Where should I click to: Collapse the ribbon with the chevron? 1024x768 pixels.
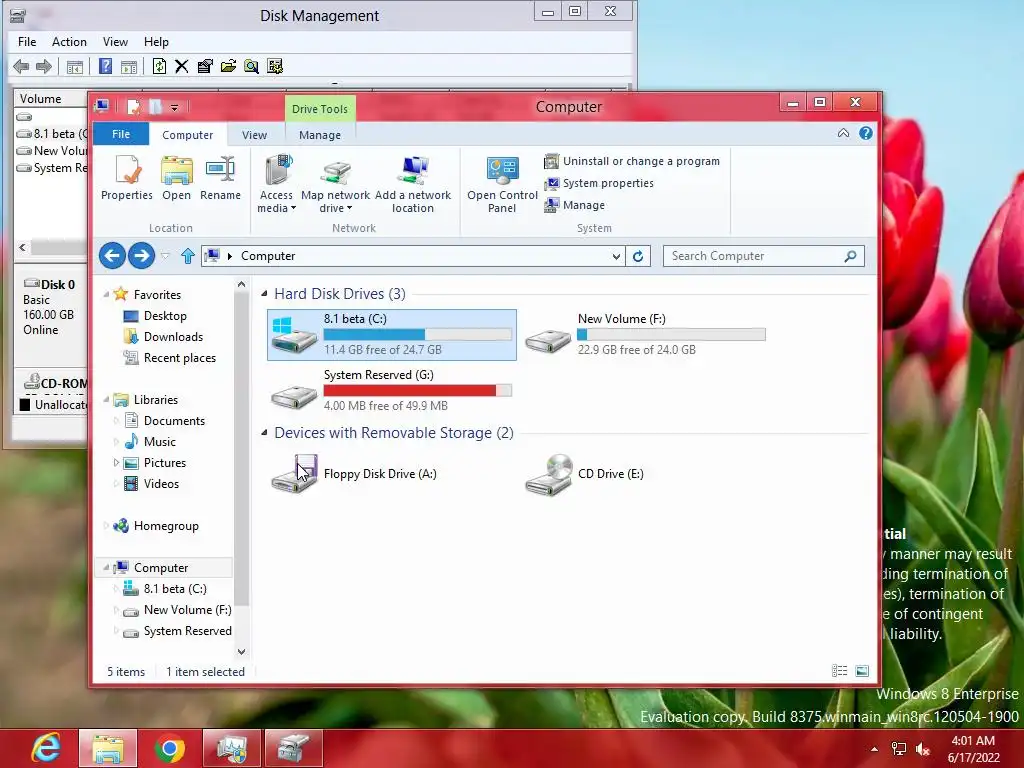(x=844, y=133)
